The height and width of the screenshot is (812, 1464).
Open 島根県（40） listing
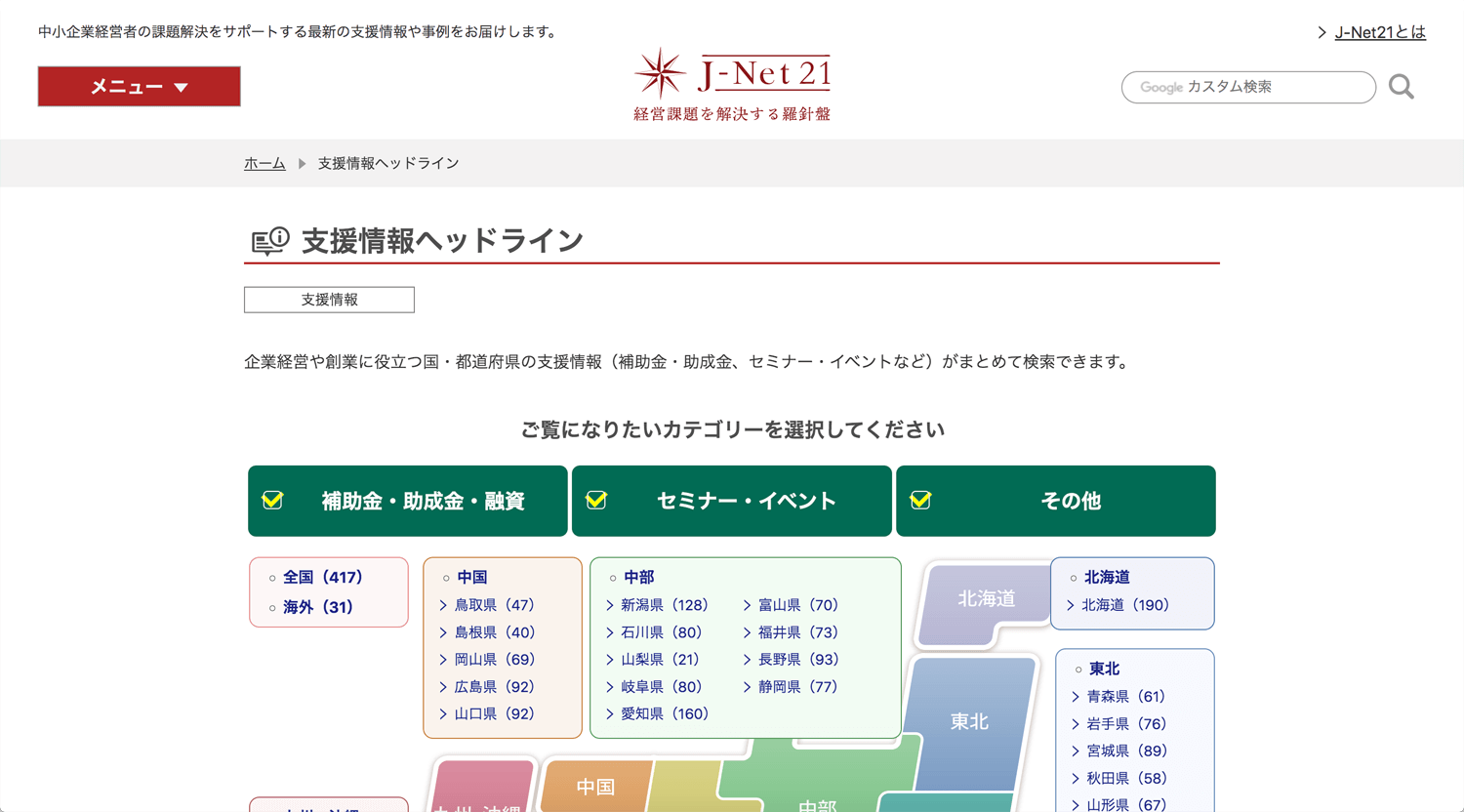494,632
